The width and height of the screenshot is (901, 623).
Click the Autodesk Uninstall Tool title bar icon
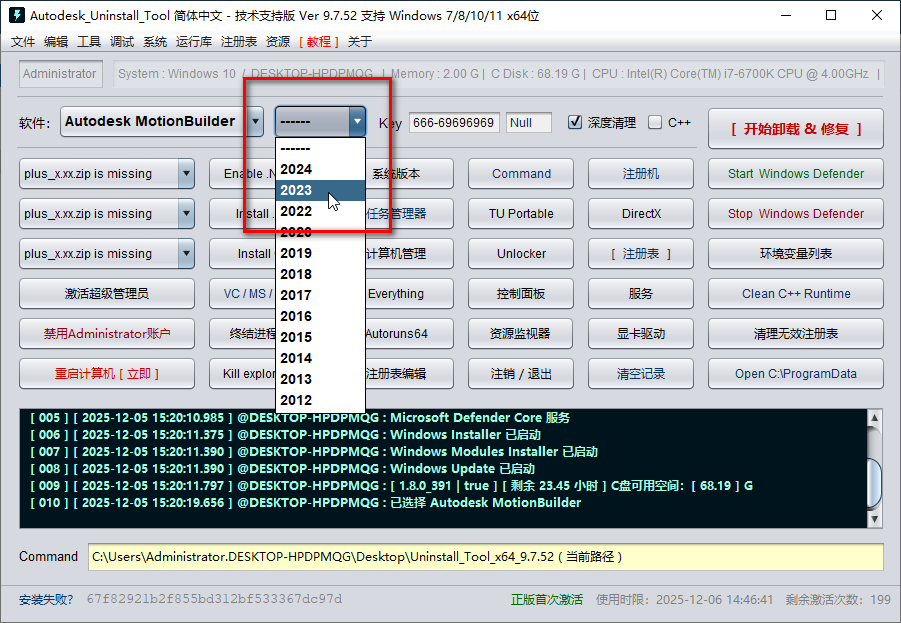click(17, 15)
